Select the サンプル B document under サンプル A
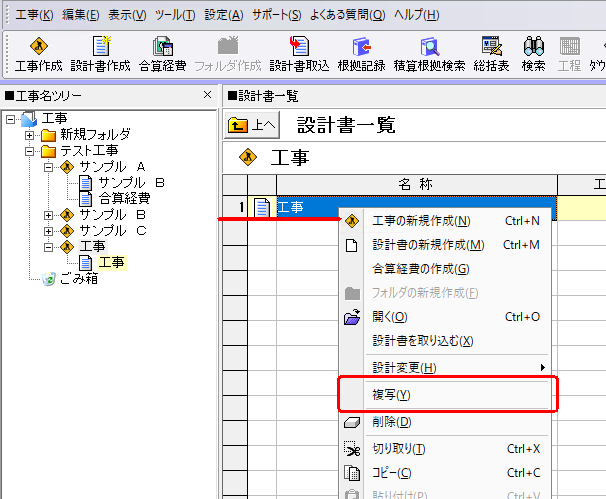This screenshot has width=606, height=499. point(131,182)
